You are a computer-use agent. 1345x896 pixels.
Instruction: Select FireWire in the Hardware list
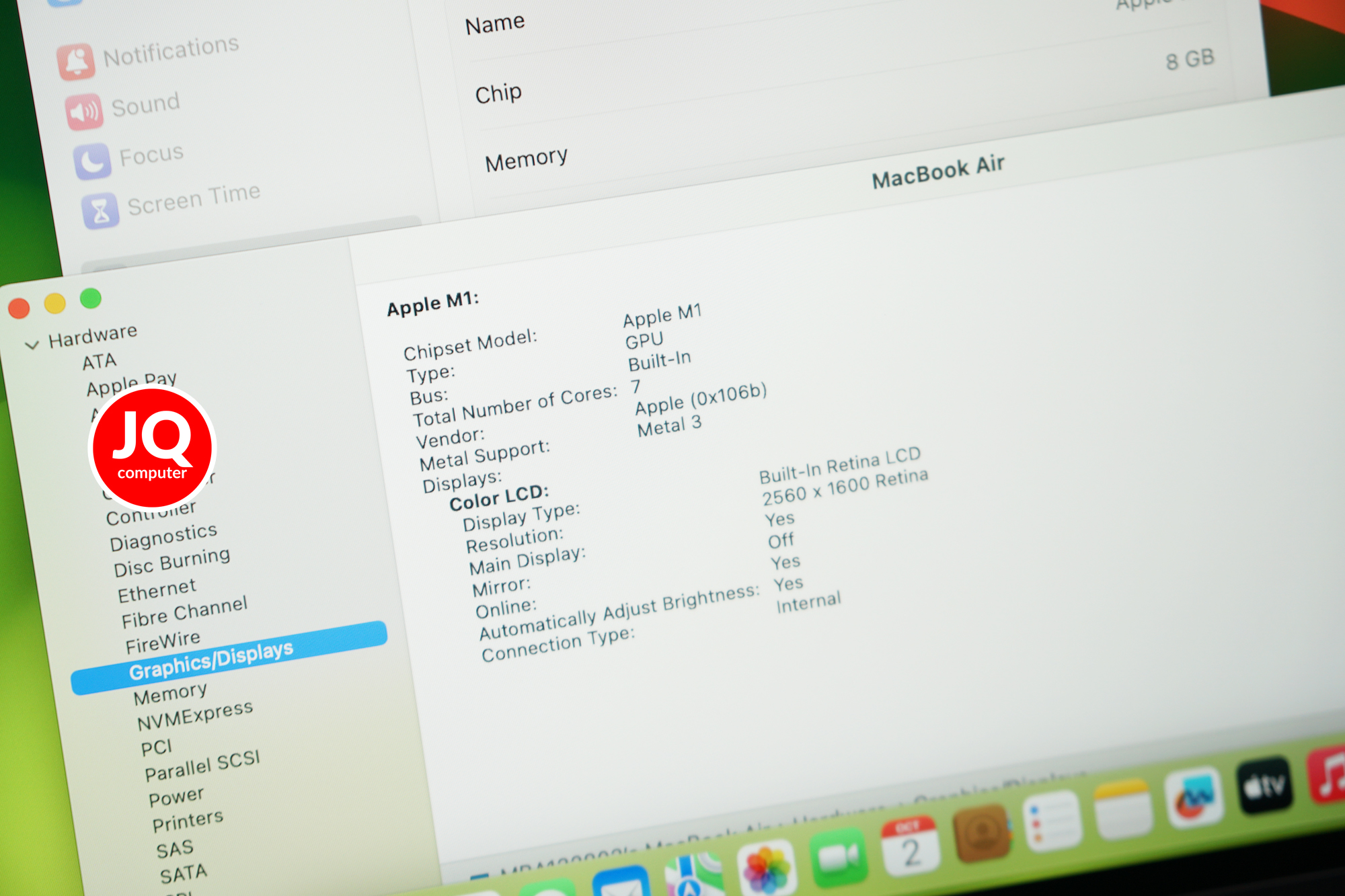point(163,642)
